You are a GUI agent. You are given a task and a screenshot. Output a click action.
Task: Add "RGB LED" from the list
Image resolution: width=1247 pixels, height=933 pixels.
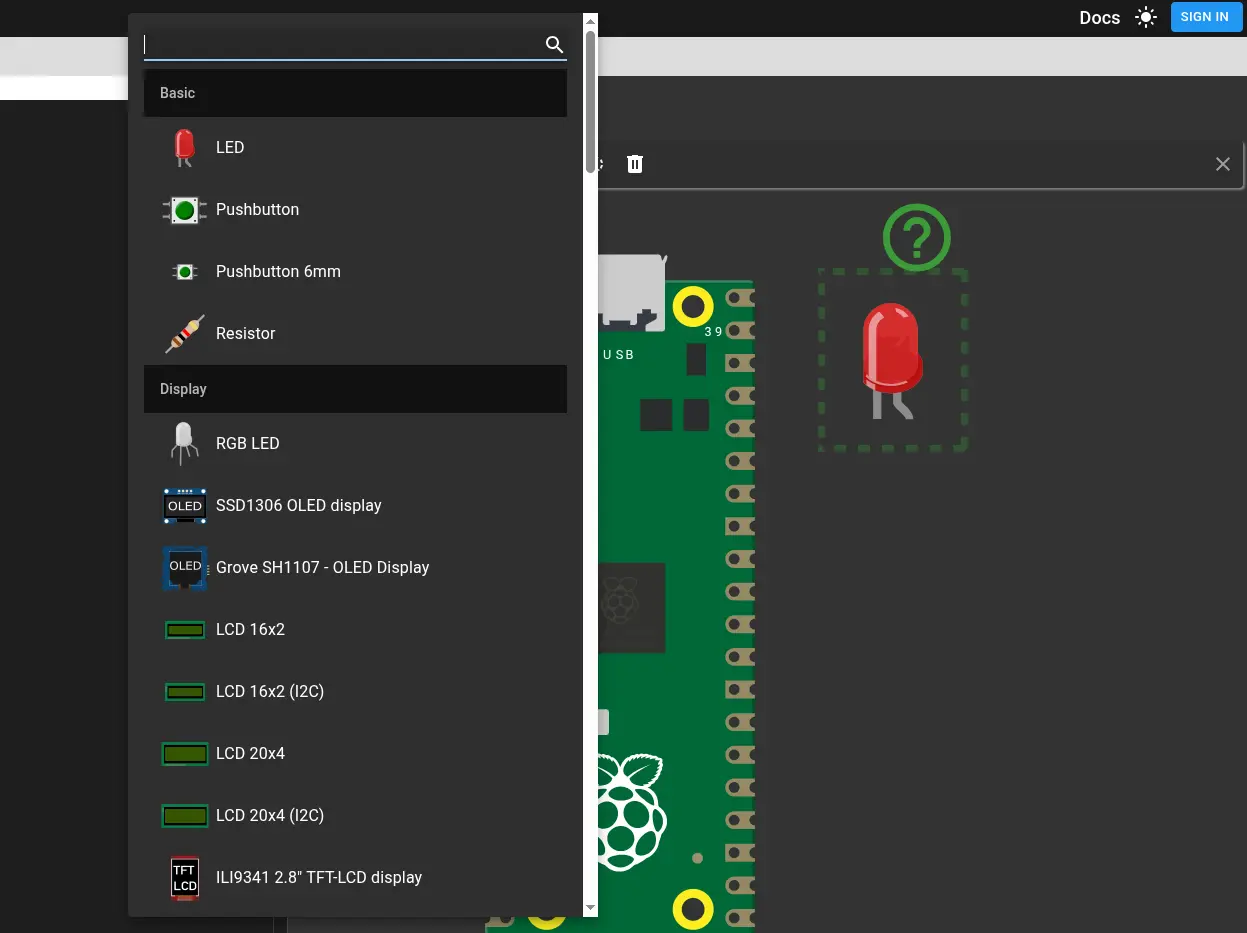355,444
